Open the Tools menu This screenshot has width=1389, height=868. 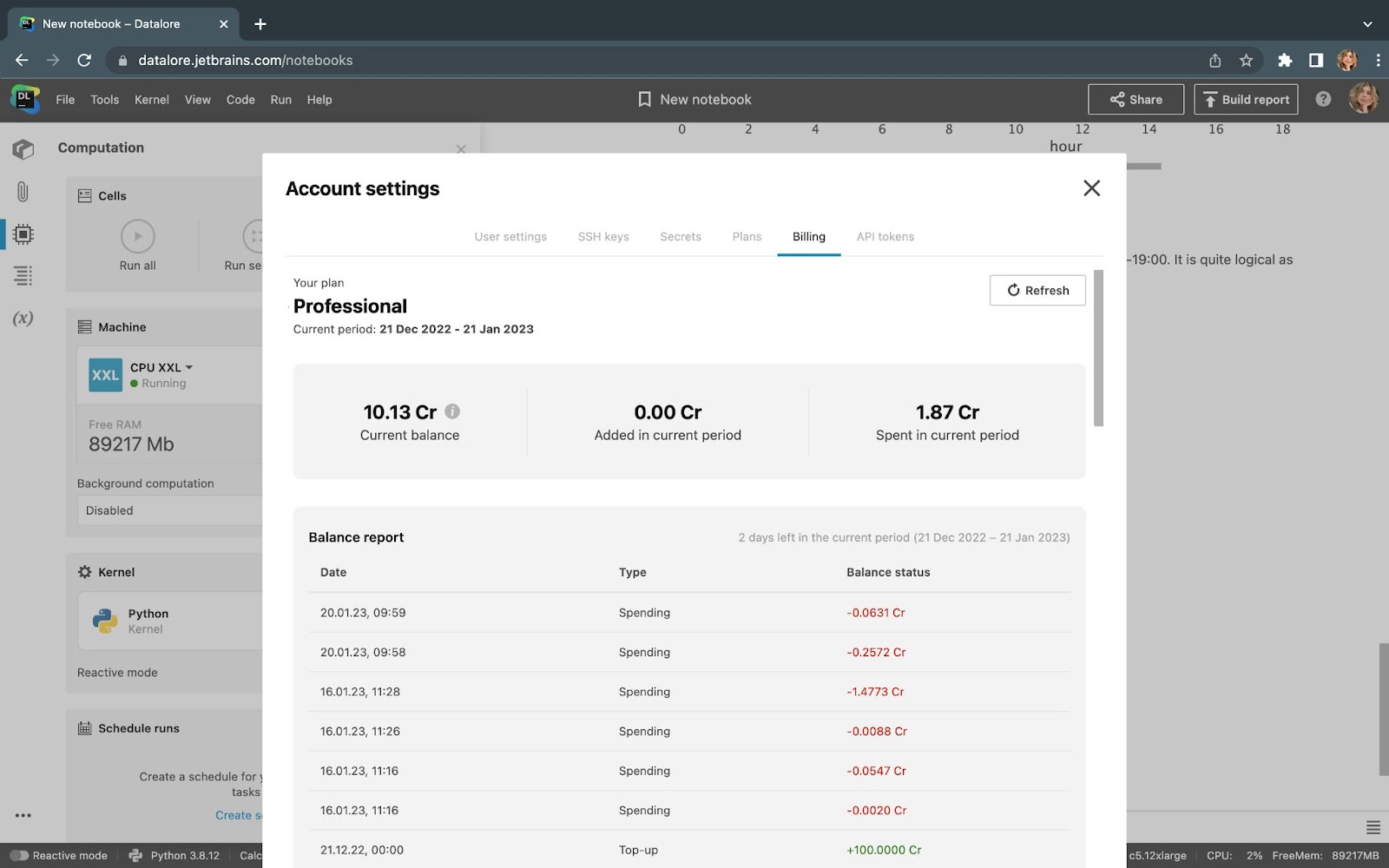105,100
